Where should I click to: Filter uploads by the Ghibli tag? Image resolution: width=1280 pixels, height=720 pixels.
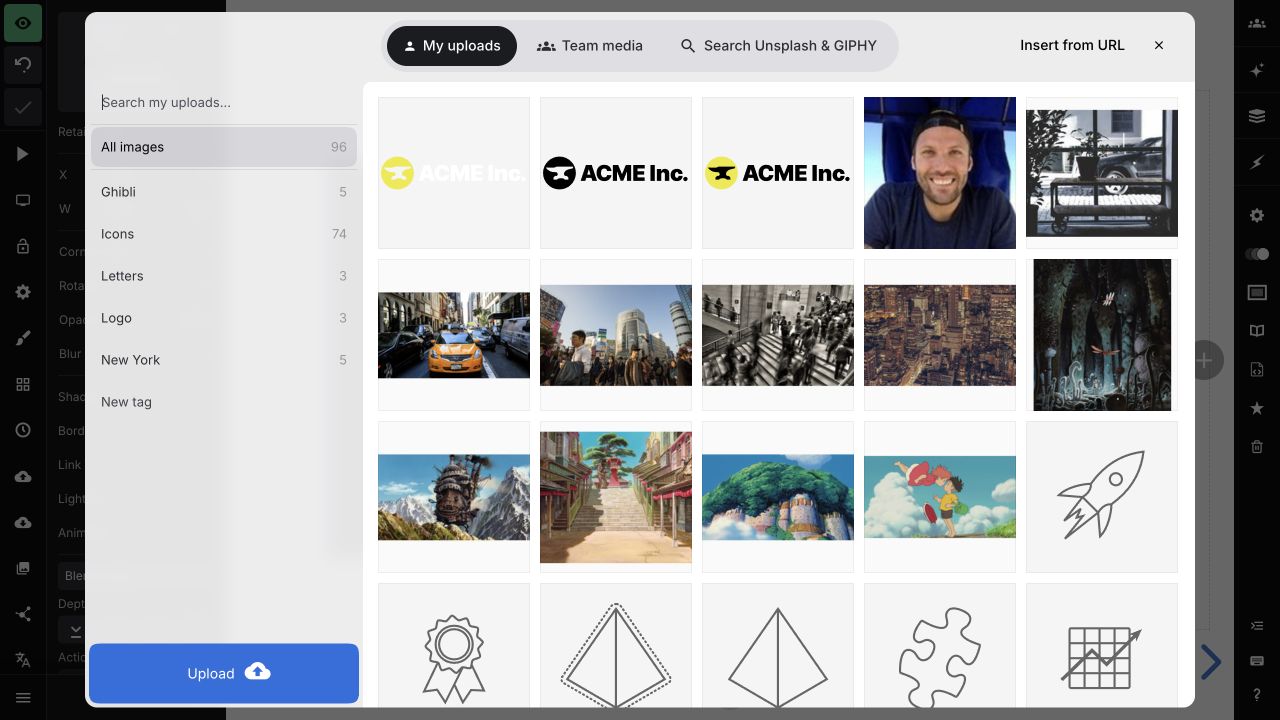(224, 192)
